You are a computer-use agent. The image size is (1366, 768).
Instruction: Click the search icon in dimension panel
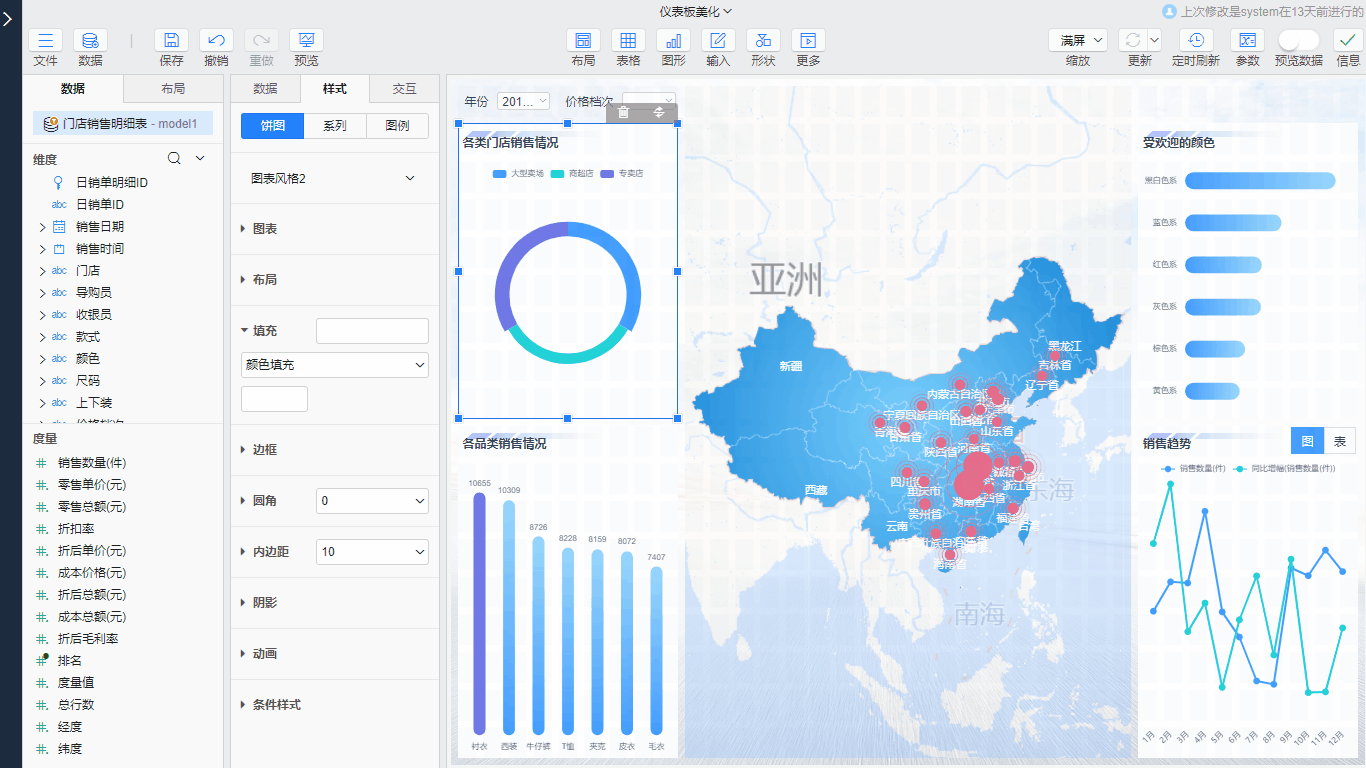tap(174, 159)
